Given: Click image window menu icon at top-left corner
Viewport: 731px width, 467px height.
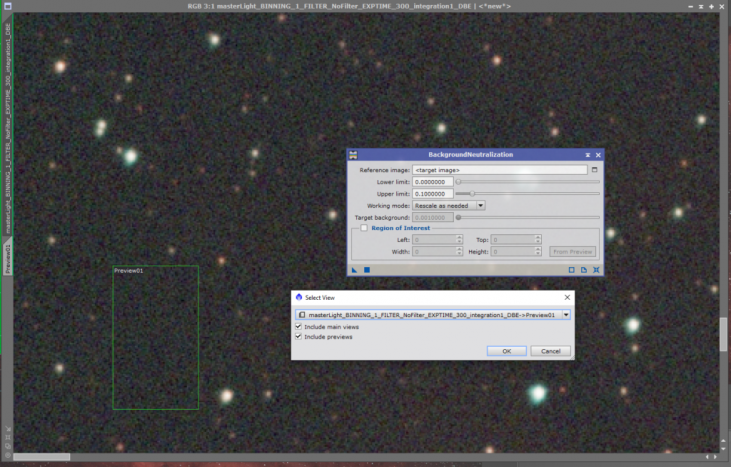Looking at the screenshot, I should (7, 6).
